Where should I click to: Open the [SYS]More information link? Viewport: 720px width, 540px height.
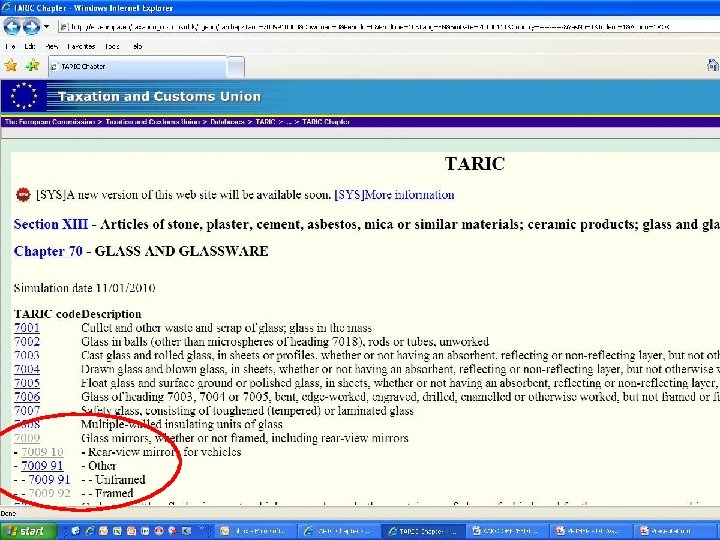pos(394,195)
